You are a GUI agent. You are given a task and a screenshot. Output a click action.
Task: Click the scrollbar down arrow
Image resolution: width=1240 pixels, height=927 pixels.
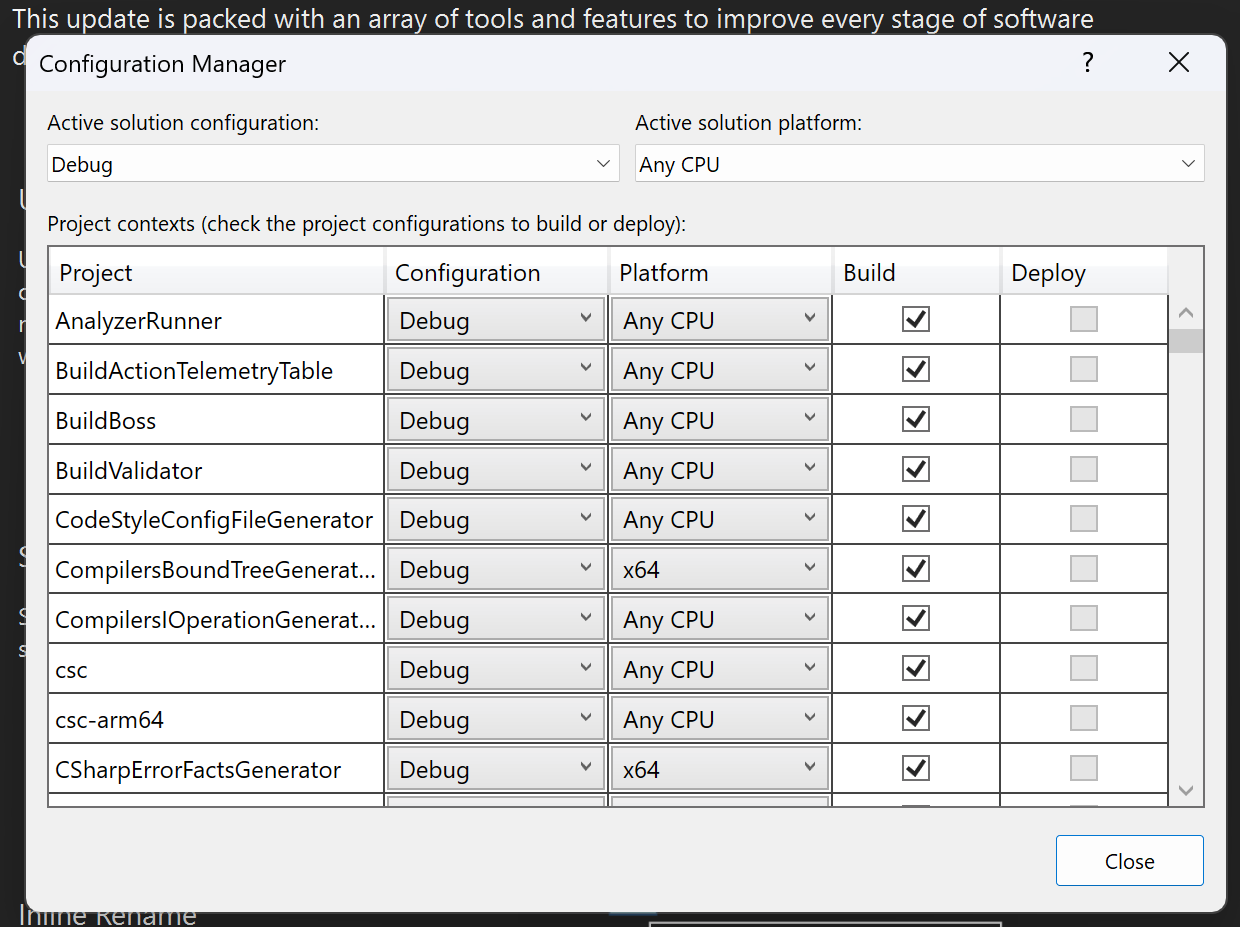pos(1186,790)
